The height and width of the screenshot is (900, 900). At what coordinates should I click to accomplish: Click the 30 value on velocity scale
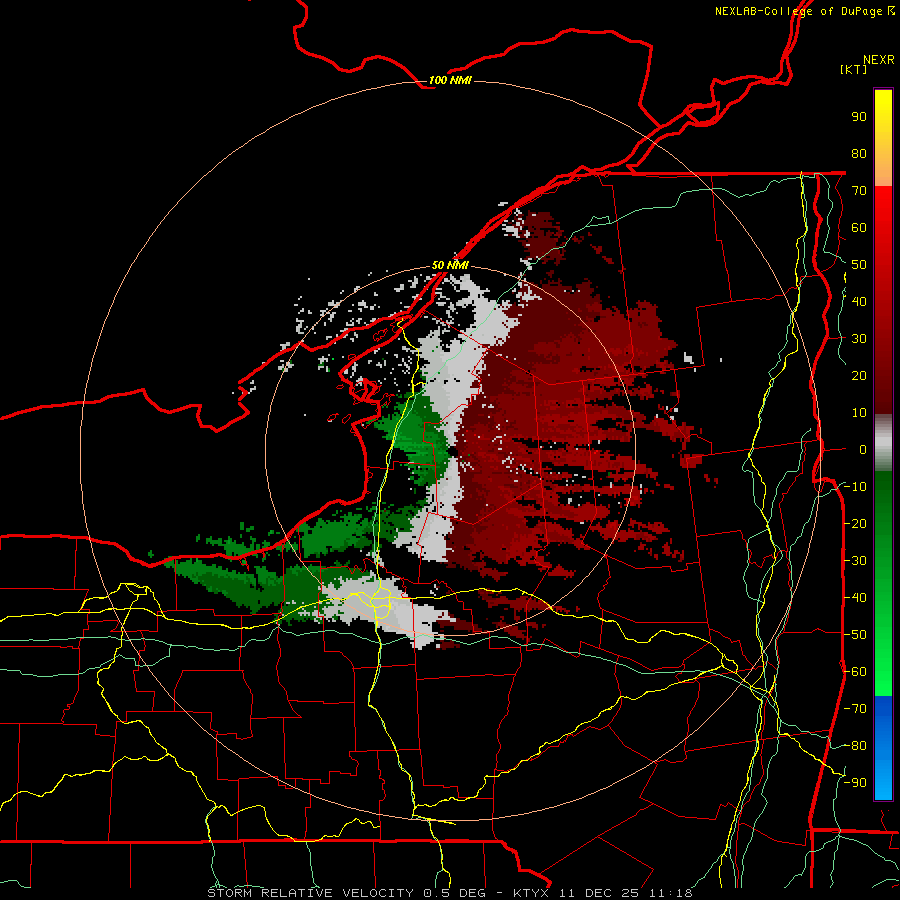coord(859,339)
